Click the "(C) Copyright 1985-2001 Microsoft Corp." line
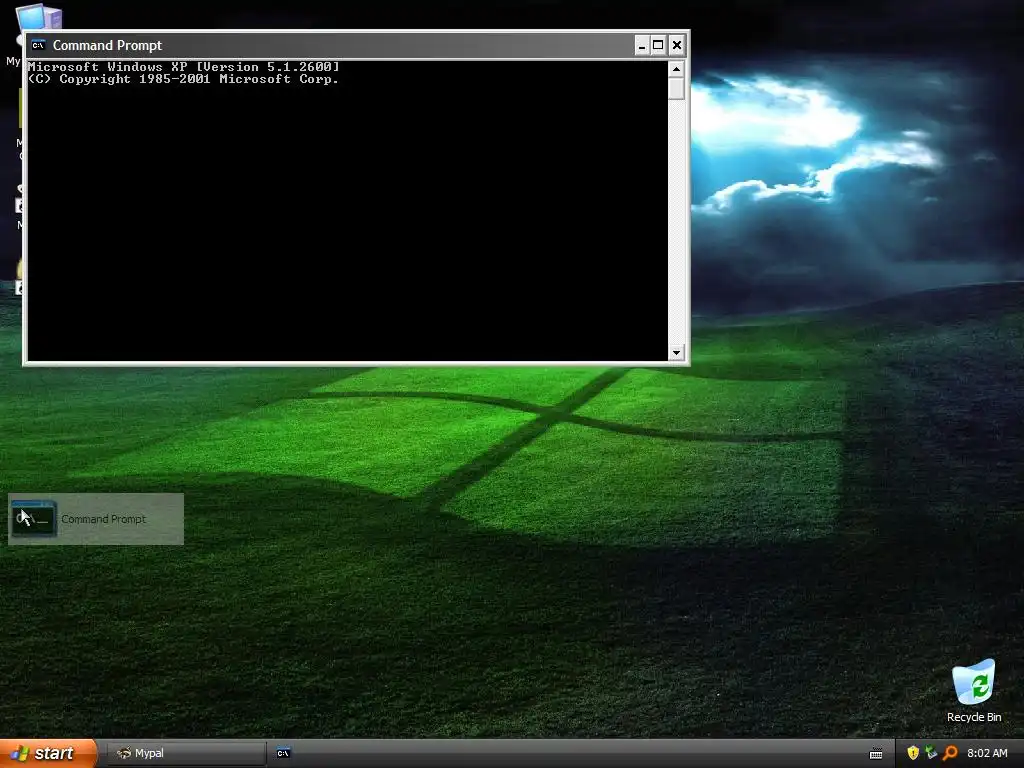 [x=183, y=79]
